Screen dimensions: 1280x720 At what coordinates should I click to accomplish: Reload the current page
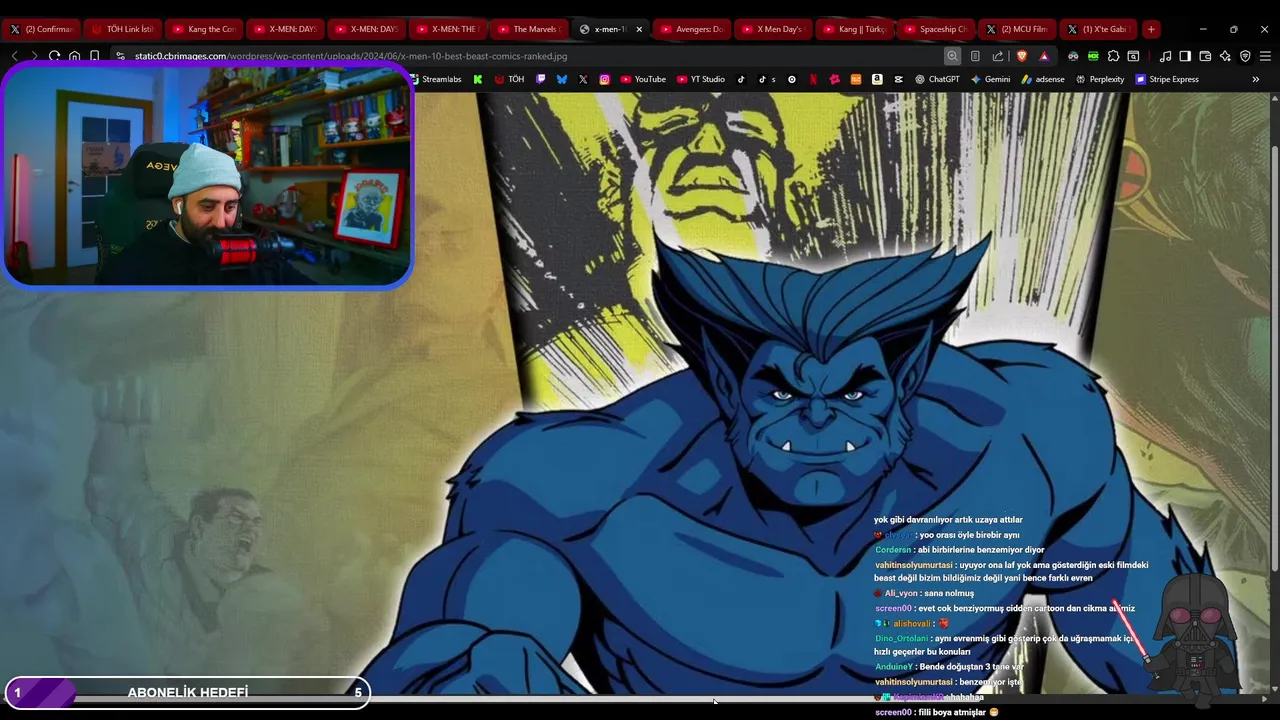(x=54, y=56)
